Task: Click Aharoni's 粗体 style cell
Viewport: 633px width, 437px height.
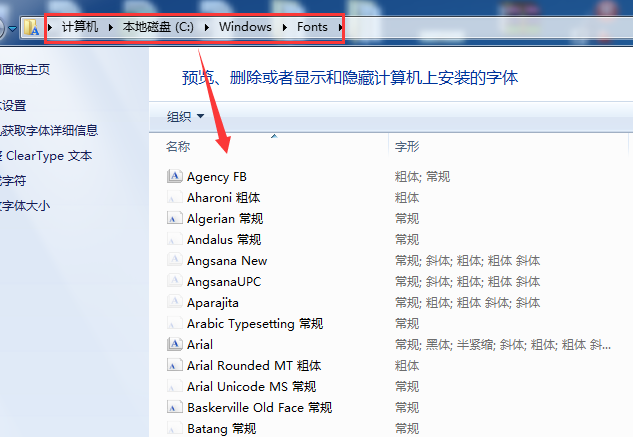Action: [407, 197]
